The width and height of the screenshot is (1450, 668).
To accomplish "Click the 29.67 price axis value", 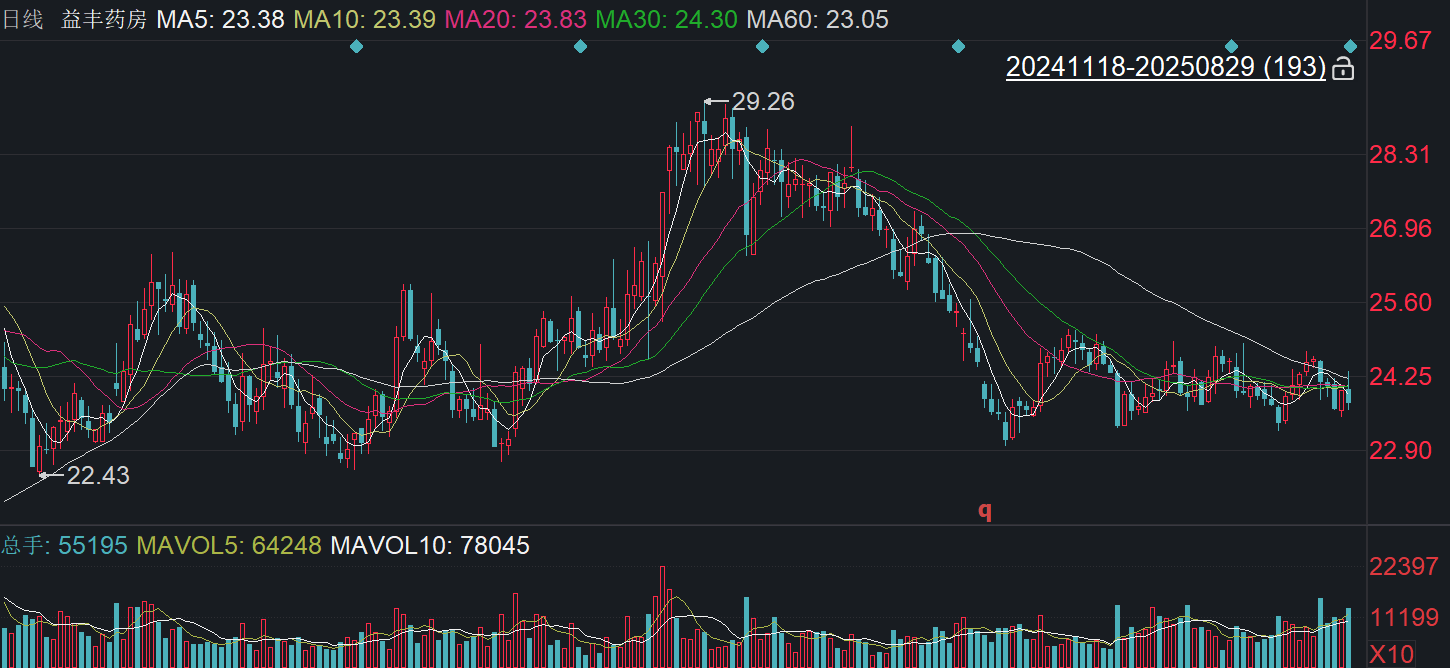I will click(x=1400, y=41).
